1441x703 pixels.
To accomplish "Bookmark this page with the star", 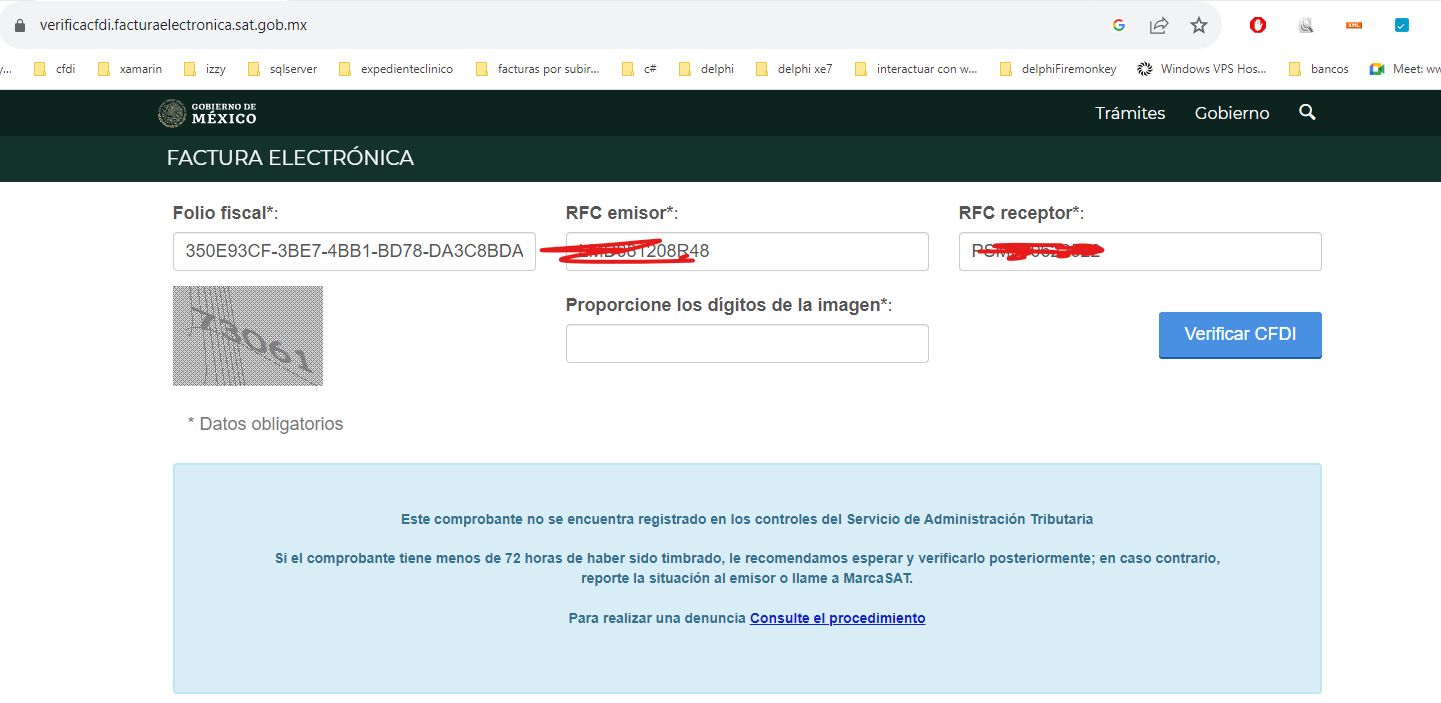I will coord(1199,25).
